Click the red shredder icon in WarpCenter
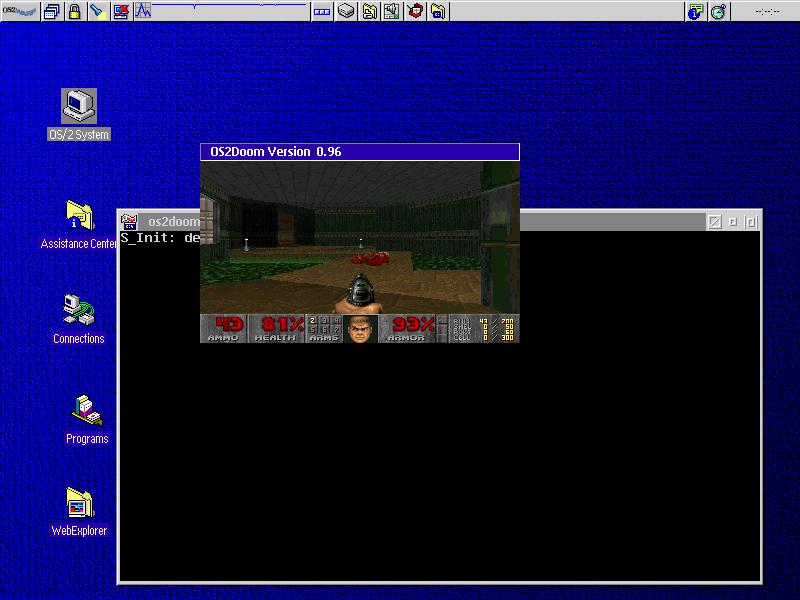The height and width of the screenshot is (600, 800). point(415,11)
